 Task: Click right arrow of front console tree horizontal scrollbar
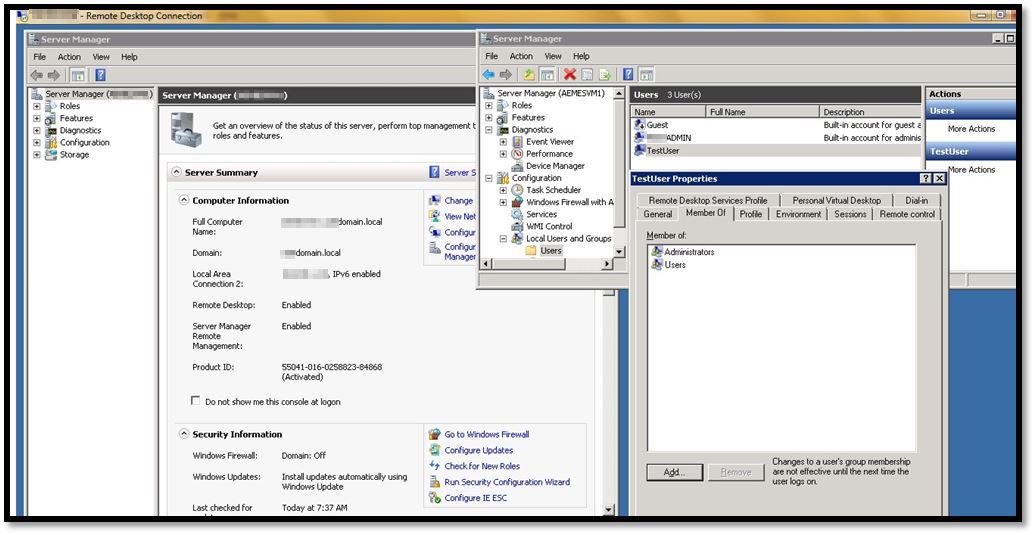(x=607, y=264)
